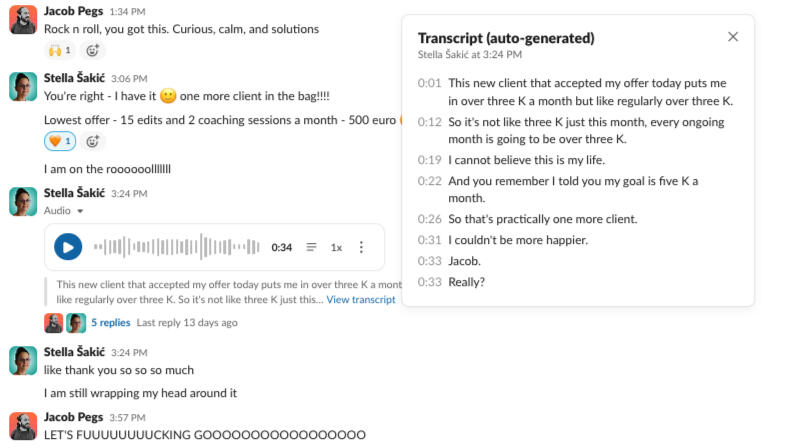Toggle the orange heart reaction
This screenshot has height=448, width=788.
pyautogui.click(x=60, y=141)
